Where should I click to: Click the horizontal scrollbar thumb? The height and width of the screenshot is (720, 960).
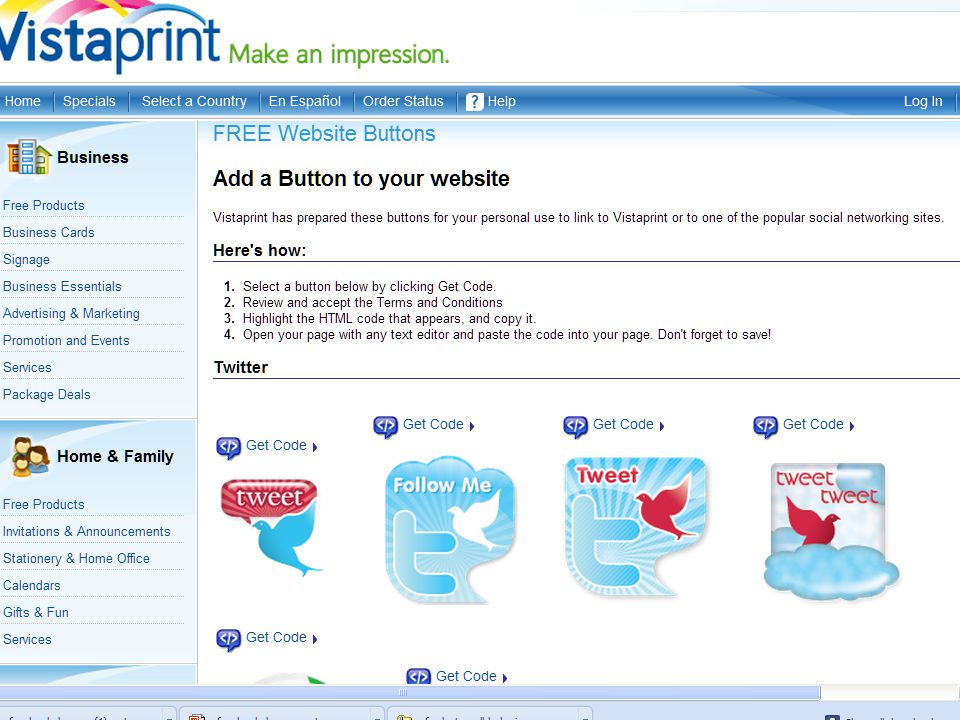click(409, 692)
